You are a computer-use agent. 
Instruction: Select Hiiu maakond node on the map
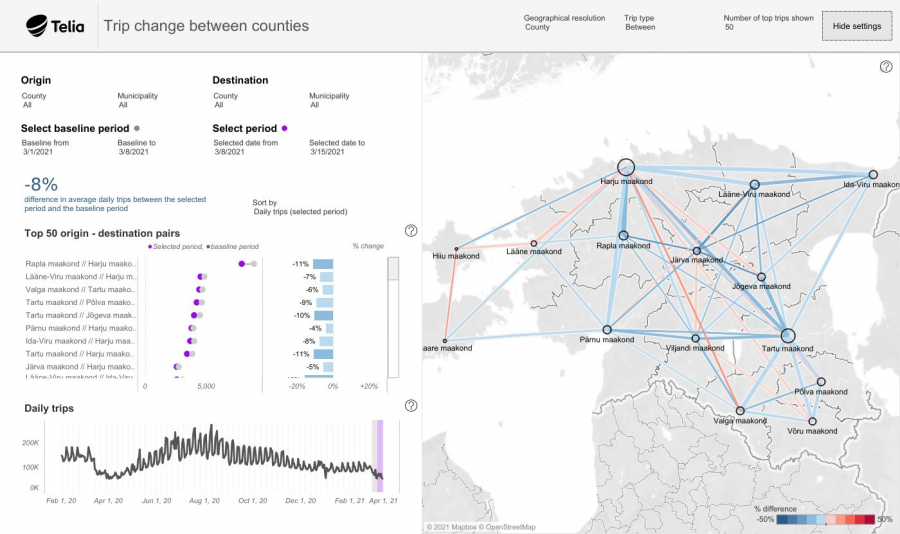coord(456,249)
